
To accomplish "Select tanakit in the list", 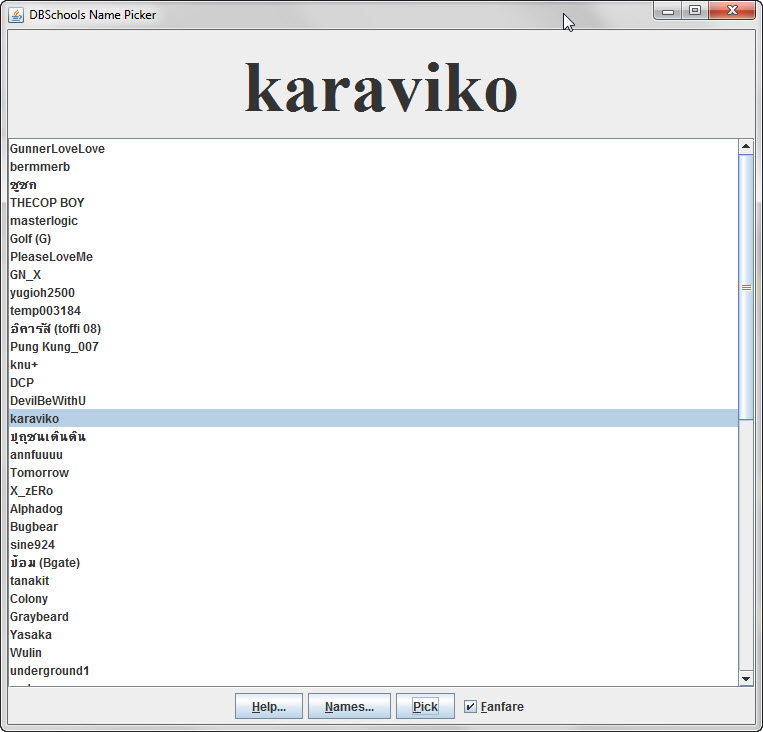I will tap(373, 581).
